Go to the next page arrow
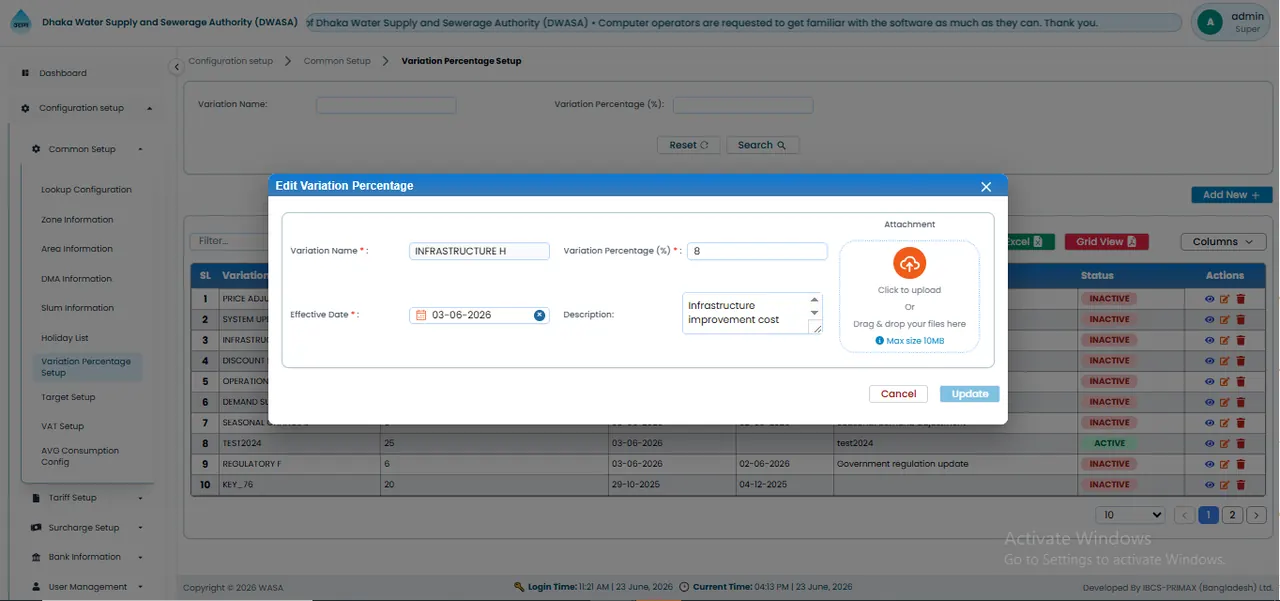 [1257, 515]
